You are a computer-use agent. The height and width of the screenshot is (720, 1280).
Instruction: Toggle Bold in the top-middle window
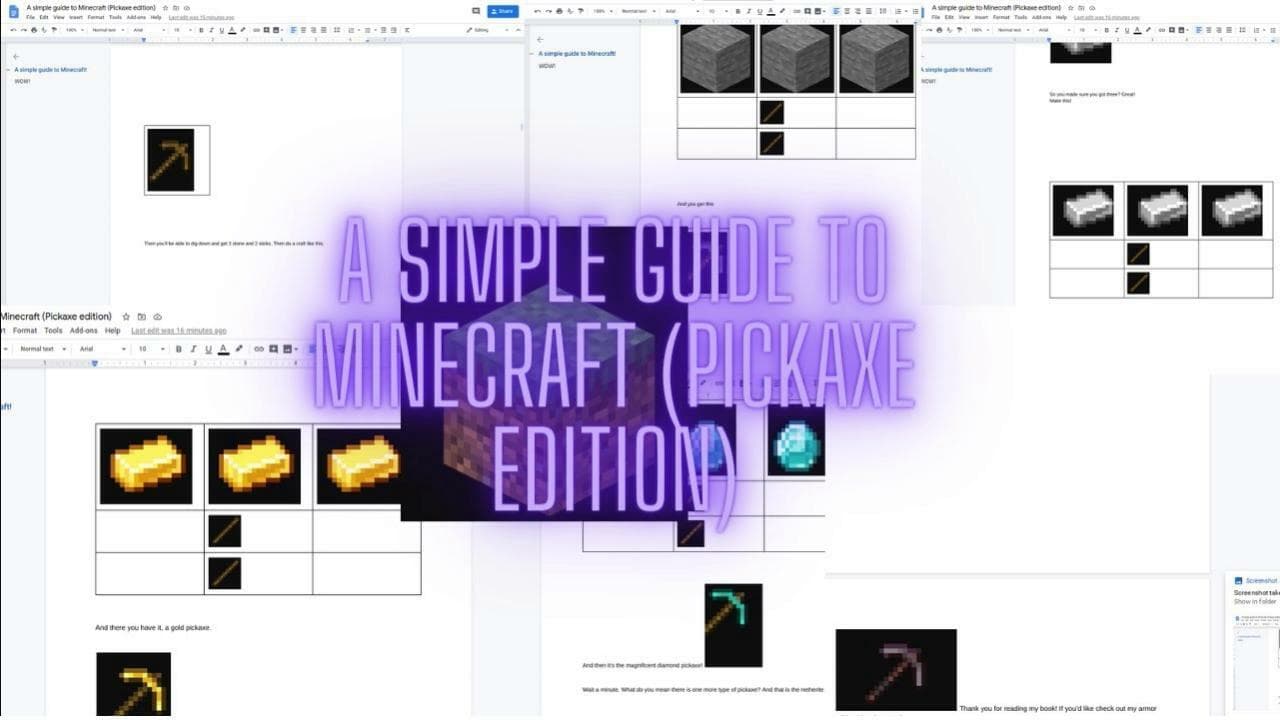pyautogui.click(x=738, y=11)
